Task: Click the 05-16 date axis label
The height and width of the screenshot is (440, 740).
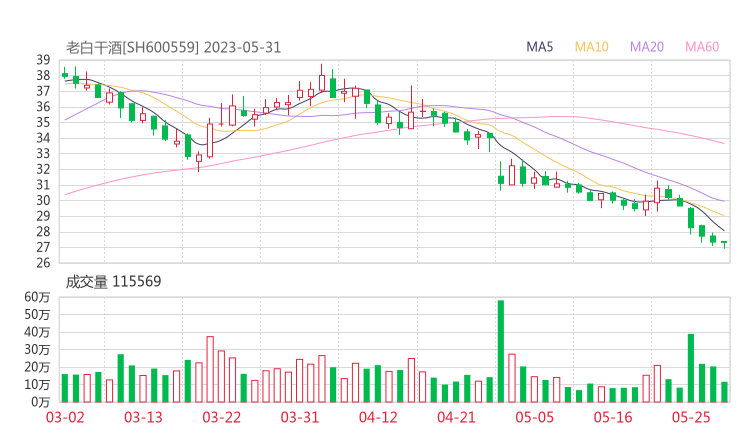Action: [613, 417]
